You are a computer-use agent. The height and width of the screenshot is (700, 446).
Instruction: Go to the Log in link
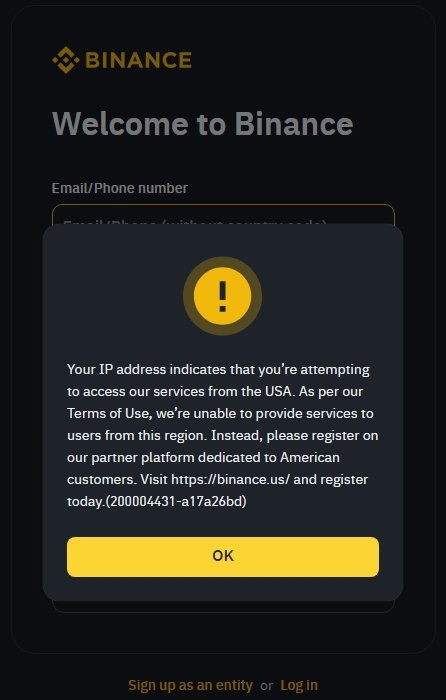coord(299,685)
